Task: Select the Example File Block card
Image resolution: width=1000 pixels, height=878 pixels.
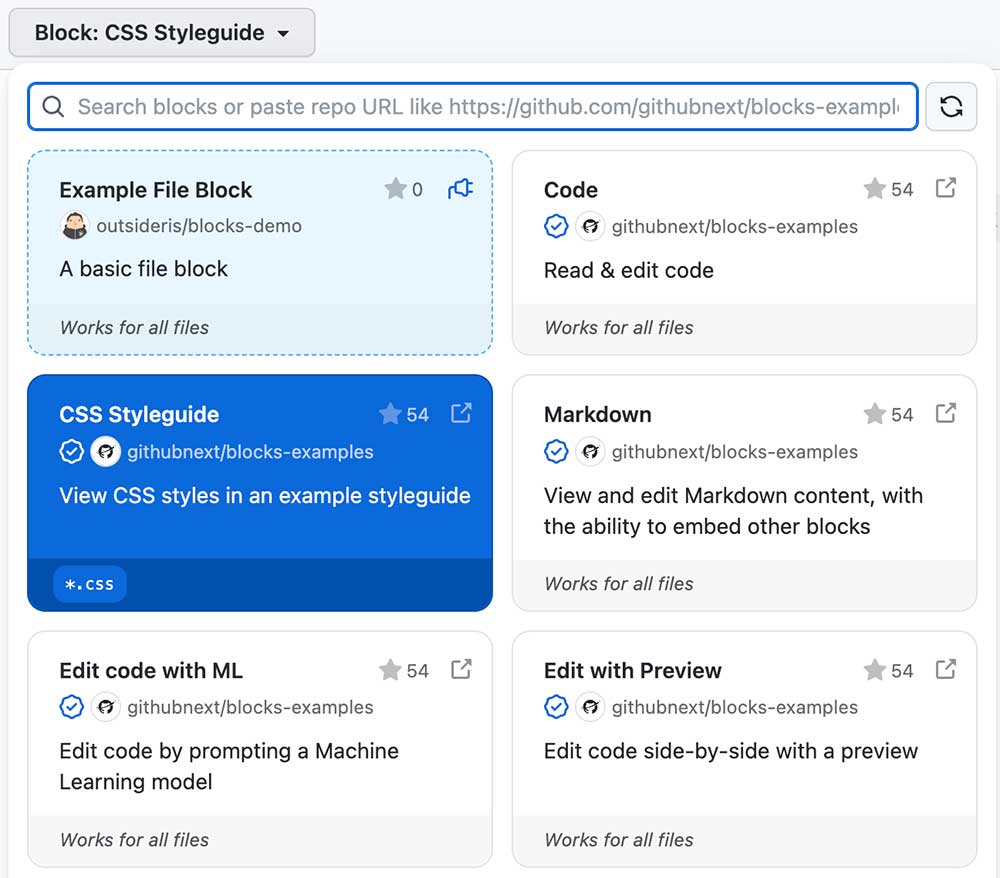Action: point(260,252)
